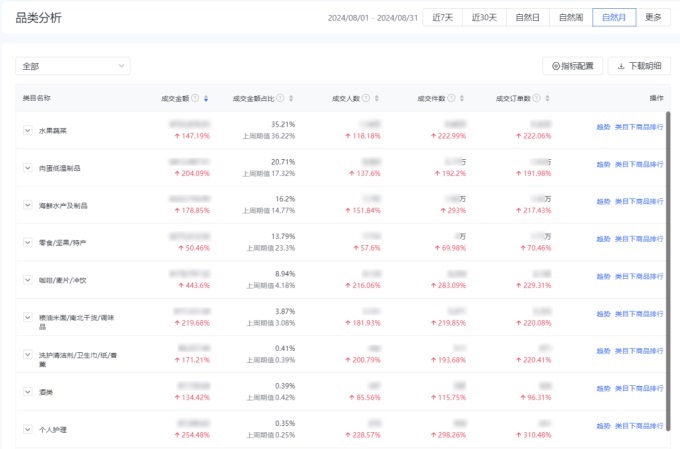
Task: Open 类目下商品排行 for 个人护理
Action: 639,429
